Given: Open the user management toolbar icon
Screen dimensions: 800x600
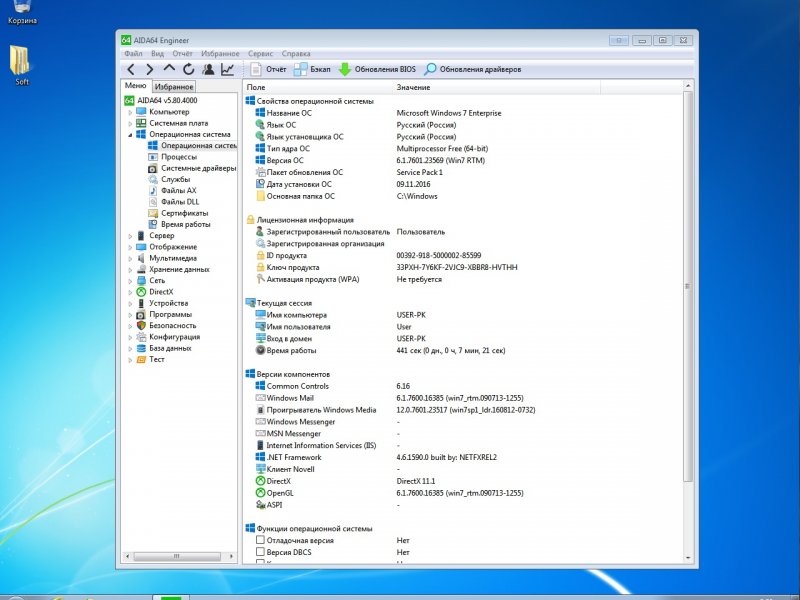Looking at the screenshot, I should coord(208,69).
